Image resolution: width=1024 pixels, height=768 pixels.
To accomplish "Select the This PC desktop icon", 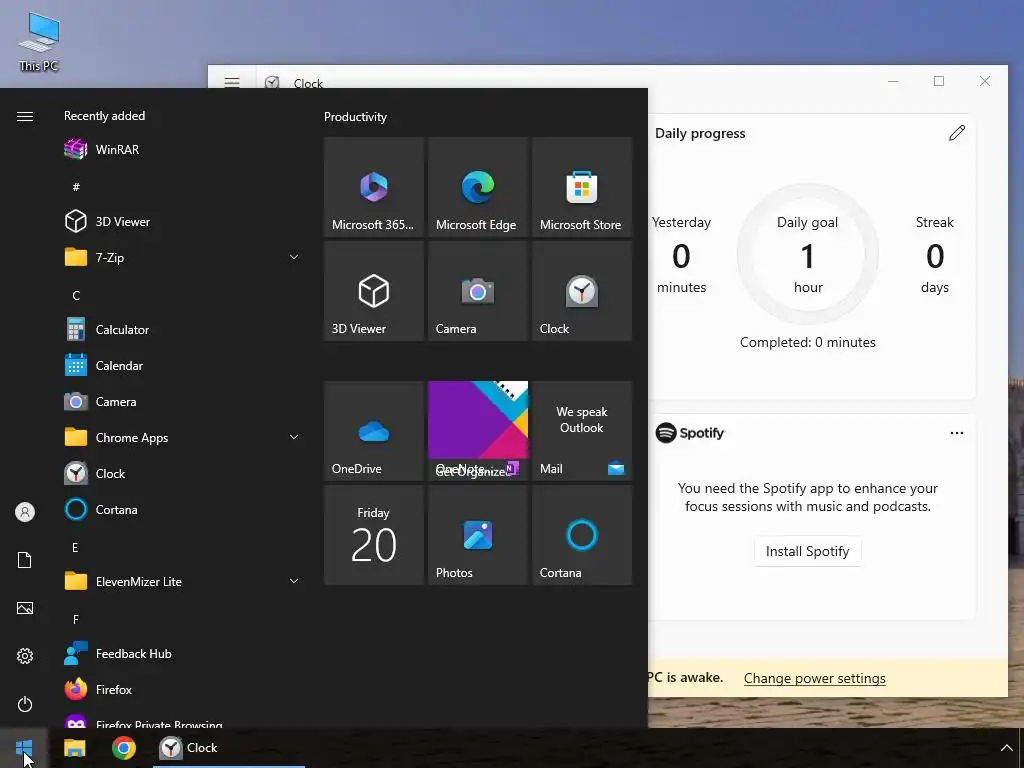I will pyautogui.click(x=39, y=42).
